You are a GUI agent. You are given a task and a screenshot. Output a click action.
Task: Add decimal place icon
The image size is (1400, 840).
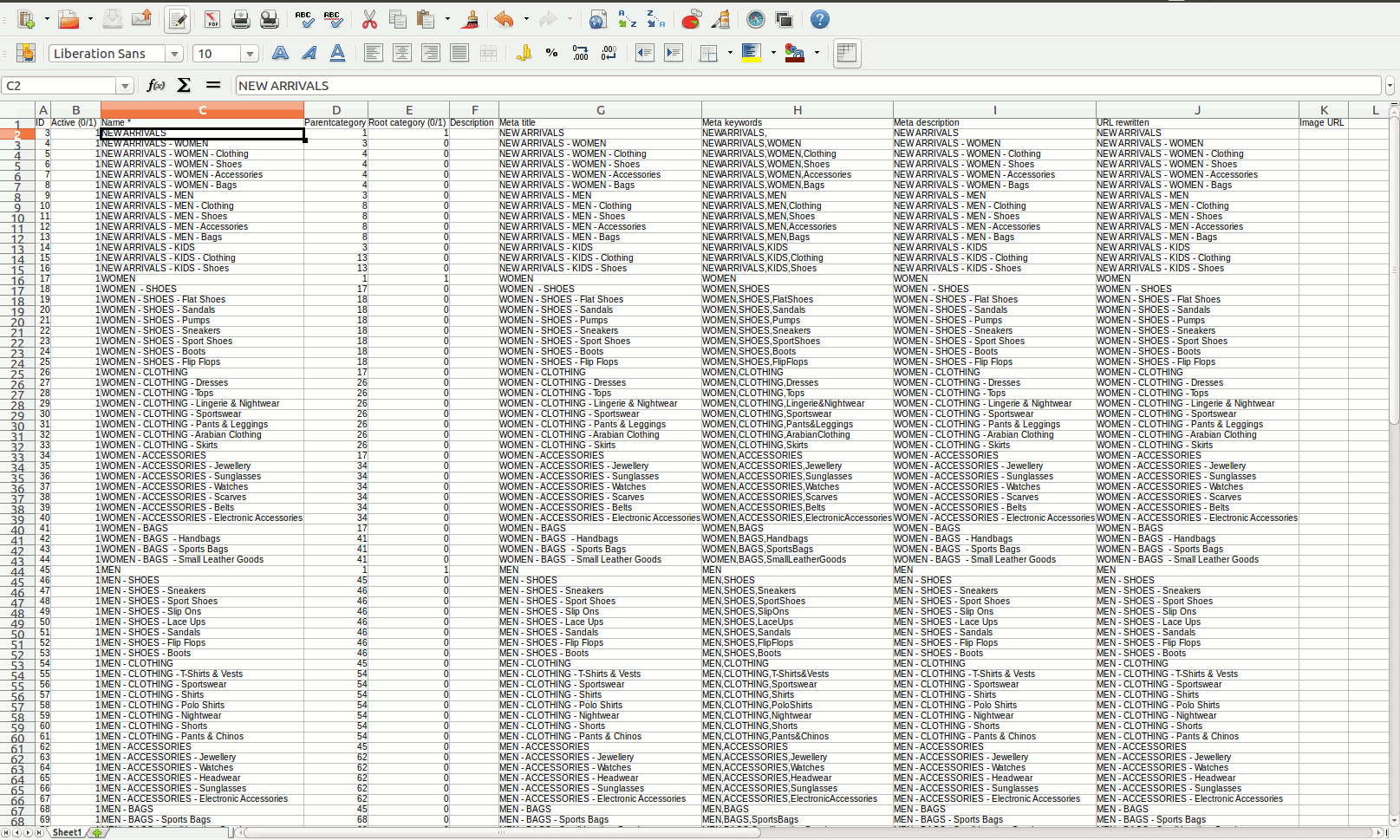(x=581, y=53)
